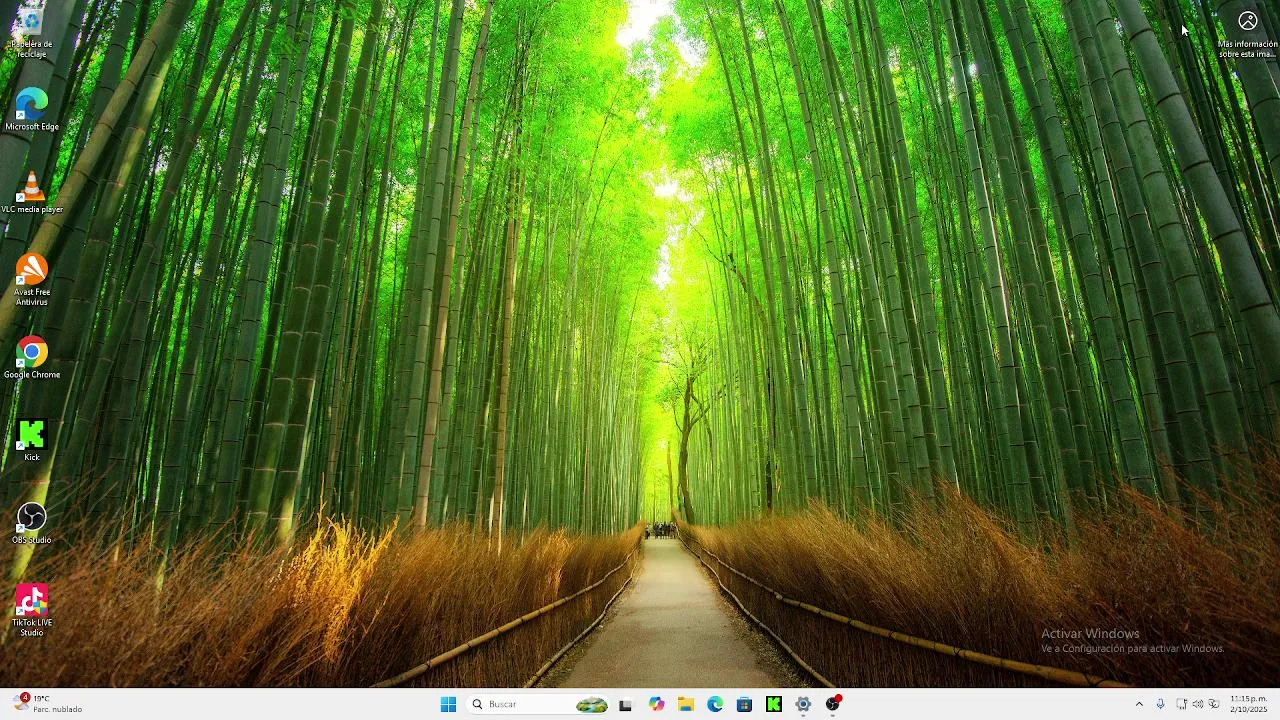The width and height of the screenshot is (1280, 720).
Task: Select the VLC media player desktop icon
Action: coord(31,193)
